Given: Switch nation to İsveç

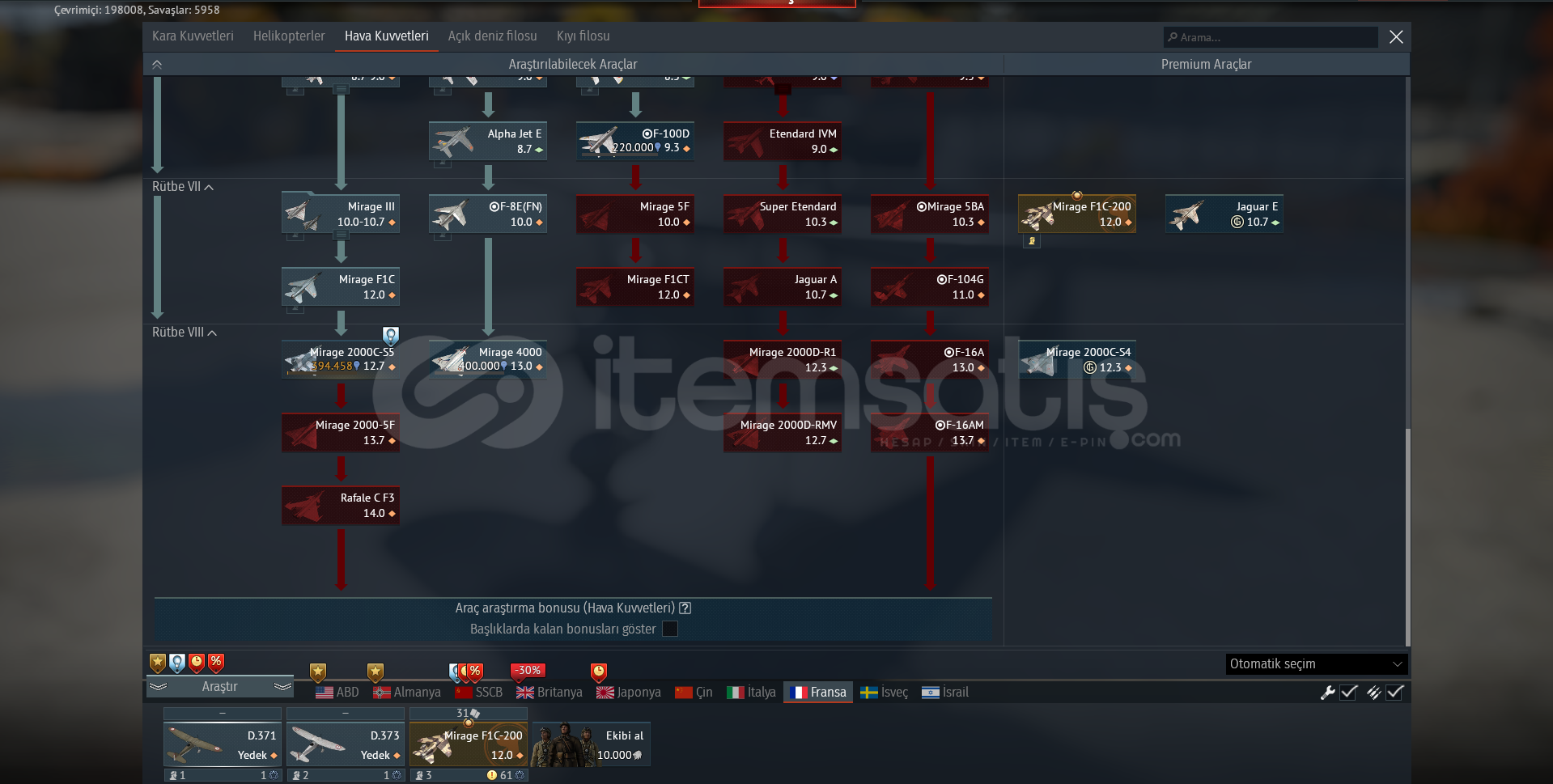Looking at the screenshot, I should point(884,693).
